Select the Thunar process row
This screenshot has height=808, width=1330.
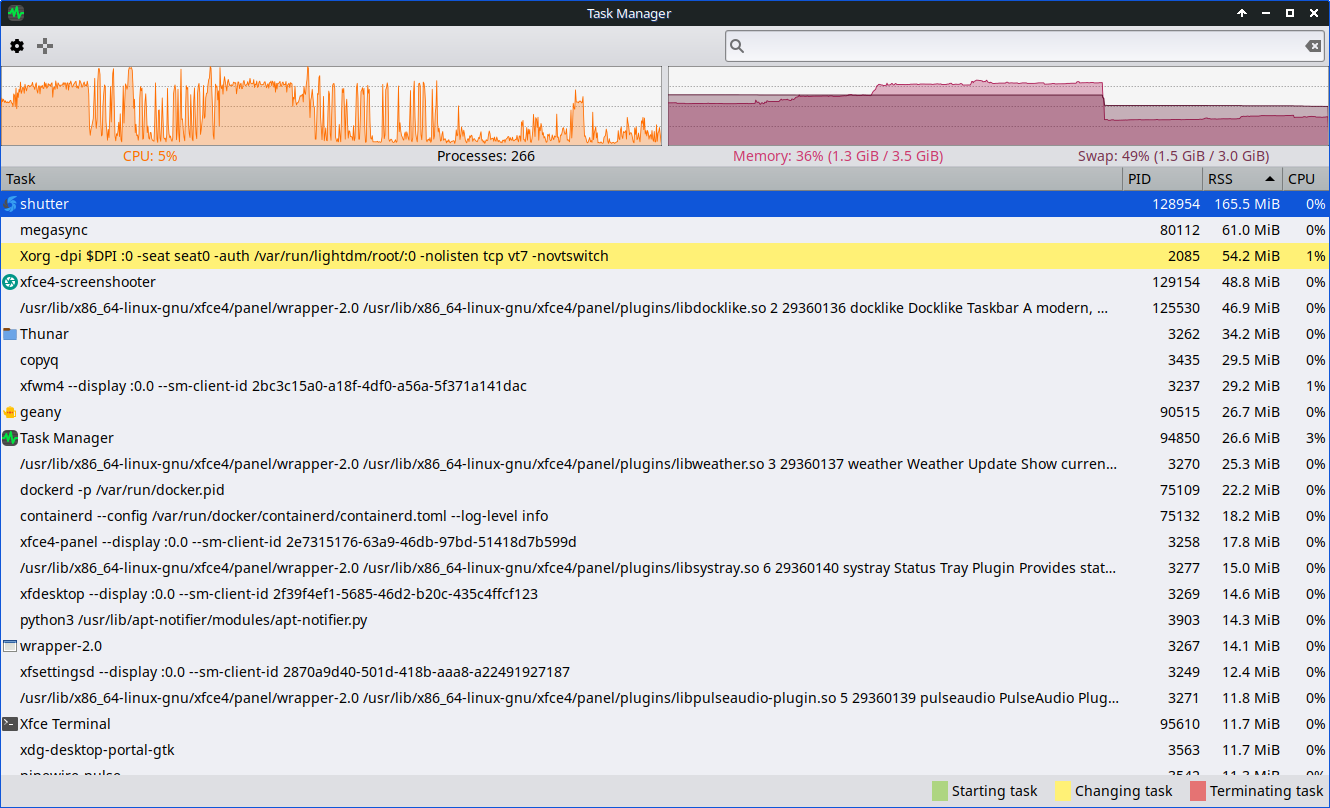pos(665,334)
